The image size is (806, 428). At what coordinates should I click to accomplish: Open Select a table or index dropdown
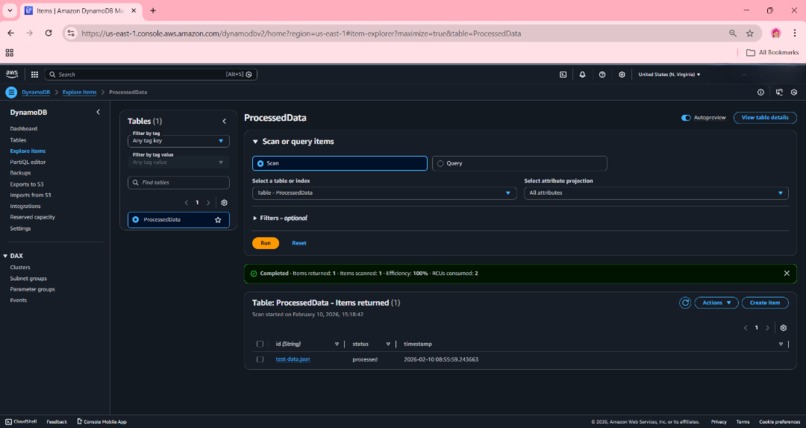(384, 193)
